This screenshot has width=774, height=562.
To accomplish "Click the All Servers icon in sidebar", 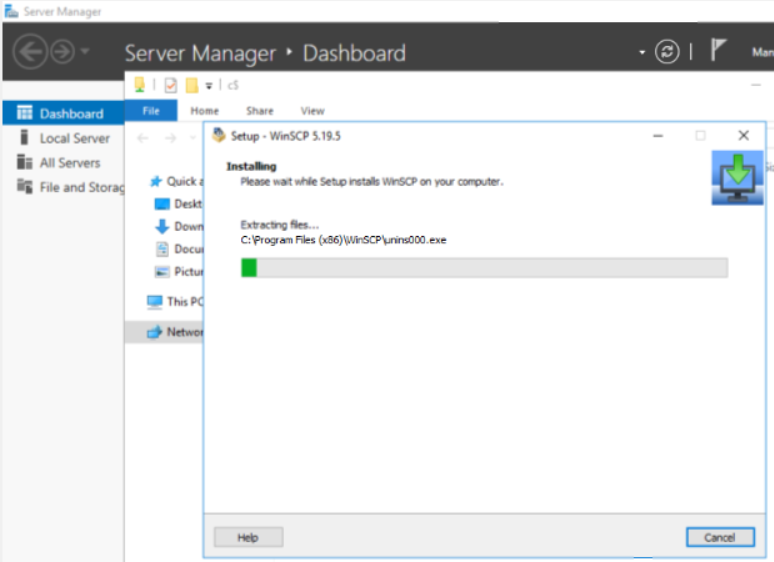I will click(24, 162).
